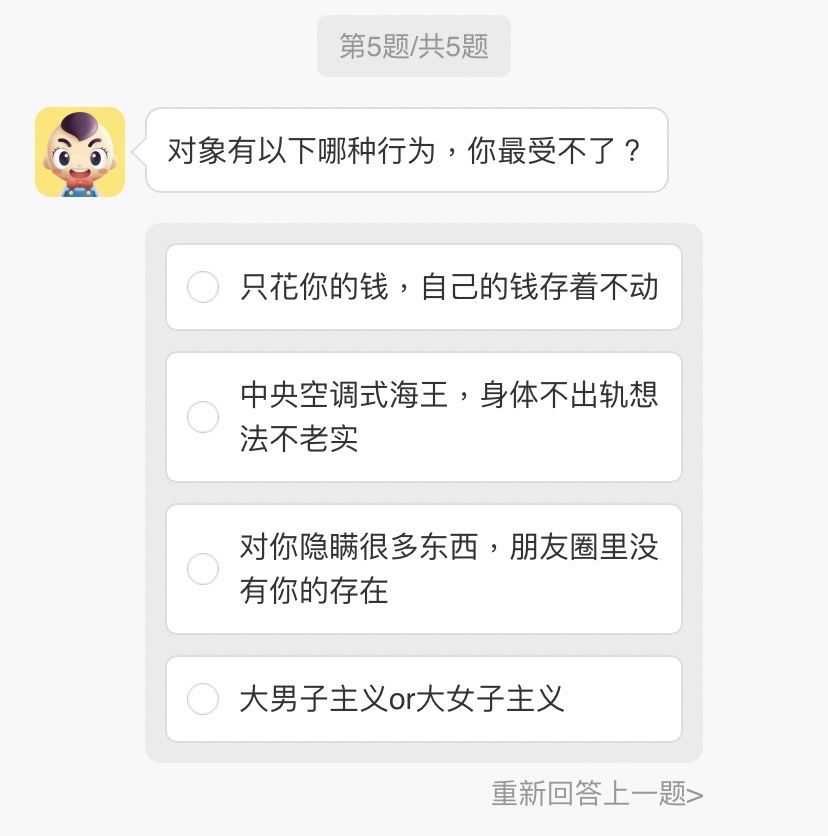Screen dimensions: 828x836
Task: Click the > arrow after 重新回答上一题
Action: pyautogui.click(x=696, y=795)
